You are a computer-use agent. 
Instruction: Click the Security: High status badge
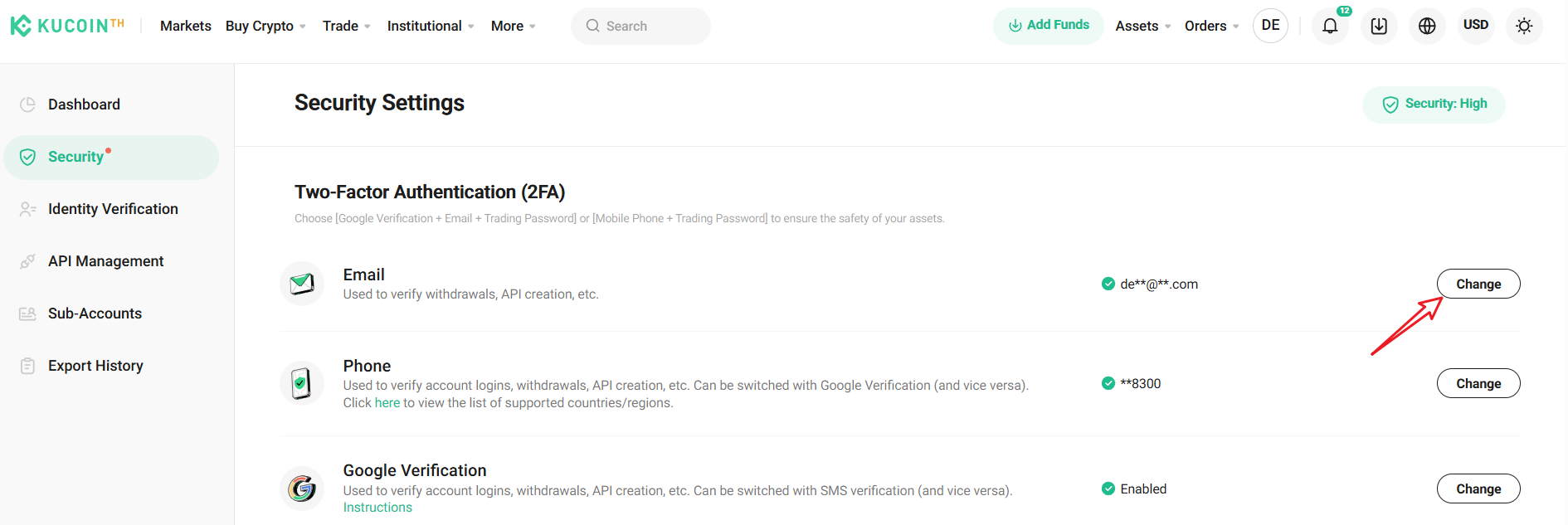[1434, 104]
